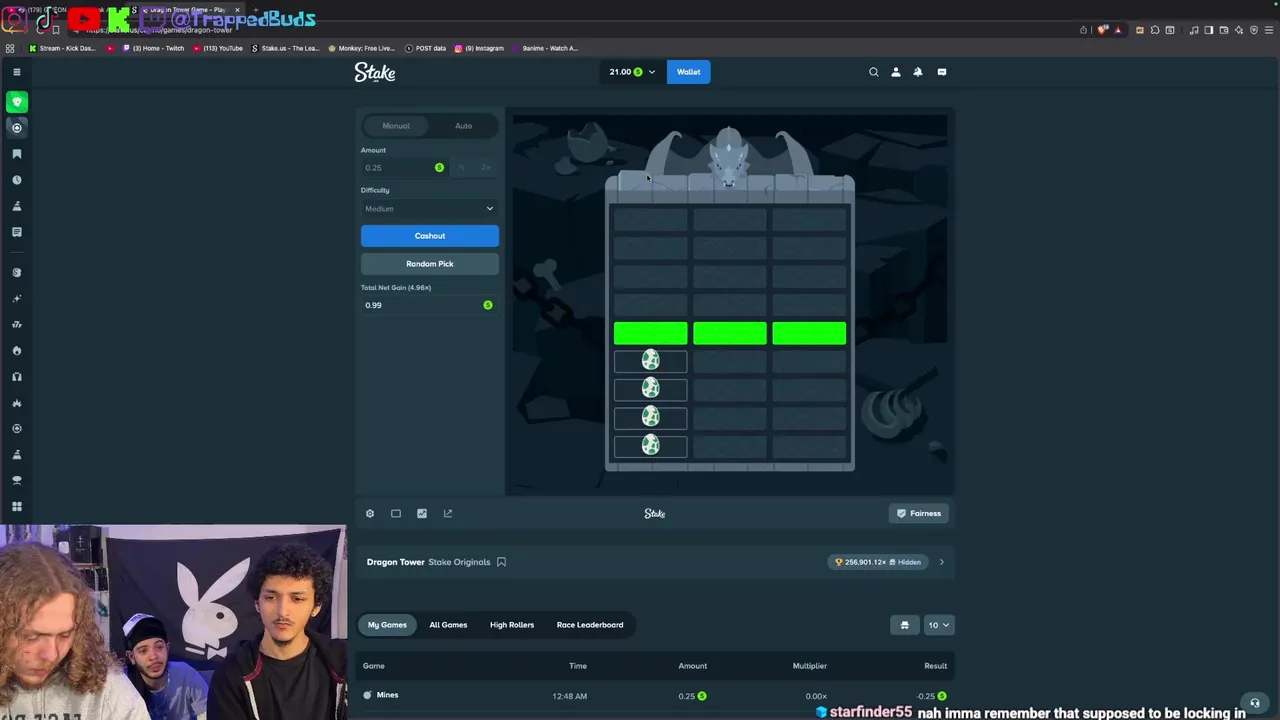
Task: Open the browser music note icon
Action: click(x=1195, y=30)
